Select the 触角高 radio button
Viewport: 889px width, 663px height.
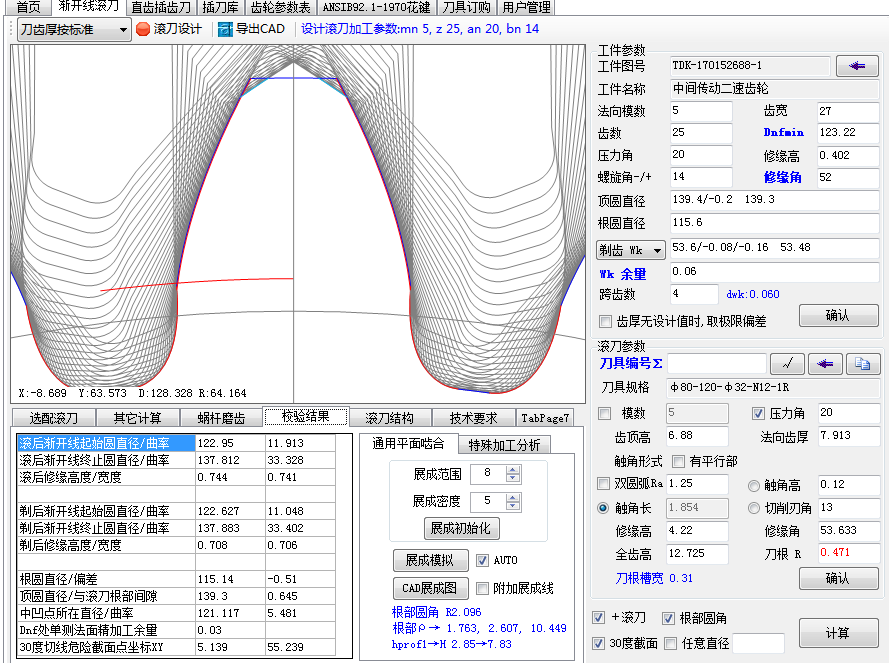tap(753, 485)
